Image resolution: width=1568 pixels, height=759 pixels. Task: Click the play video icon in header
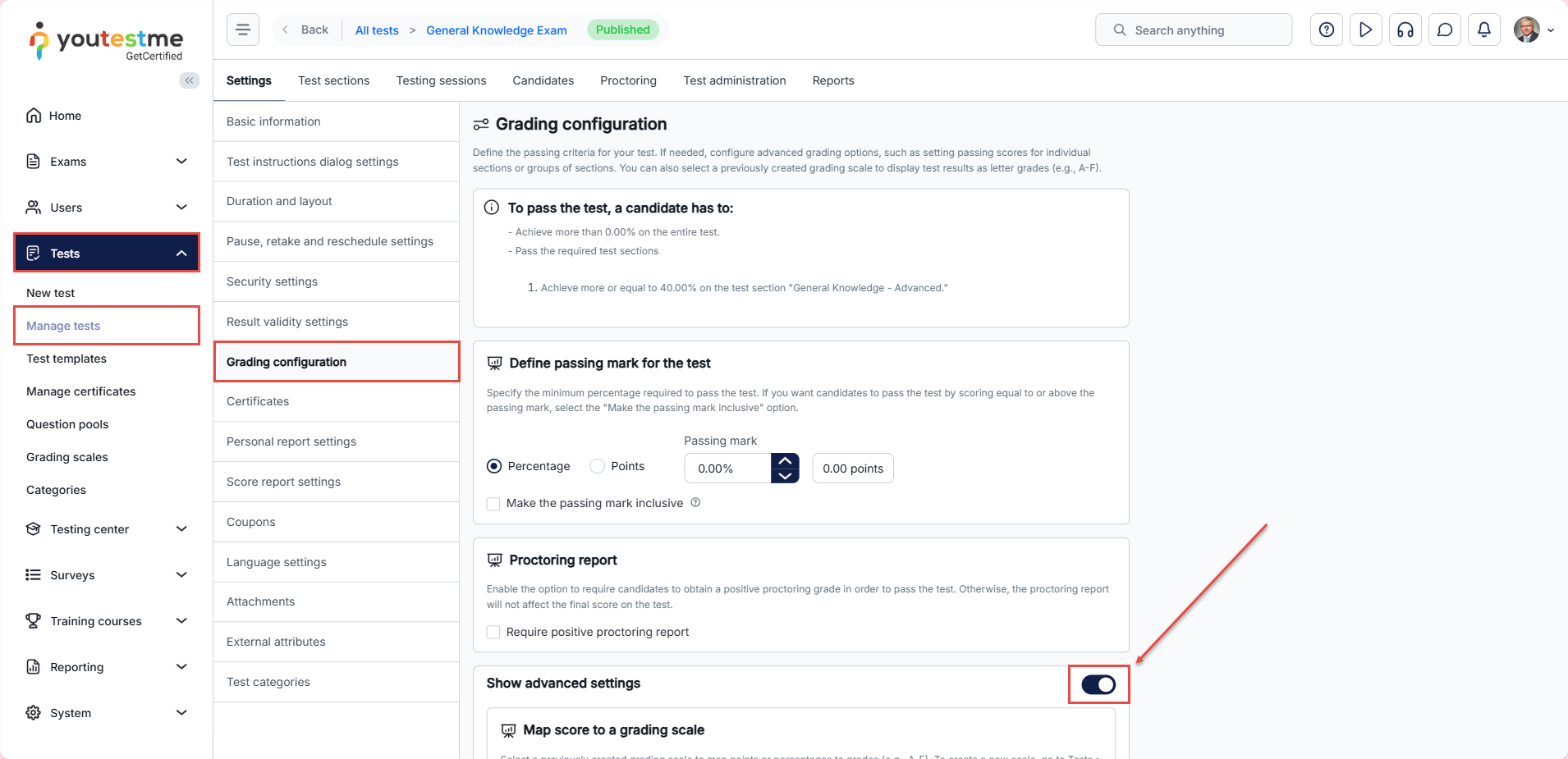pyautogui.click(x=1365, y=30)
